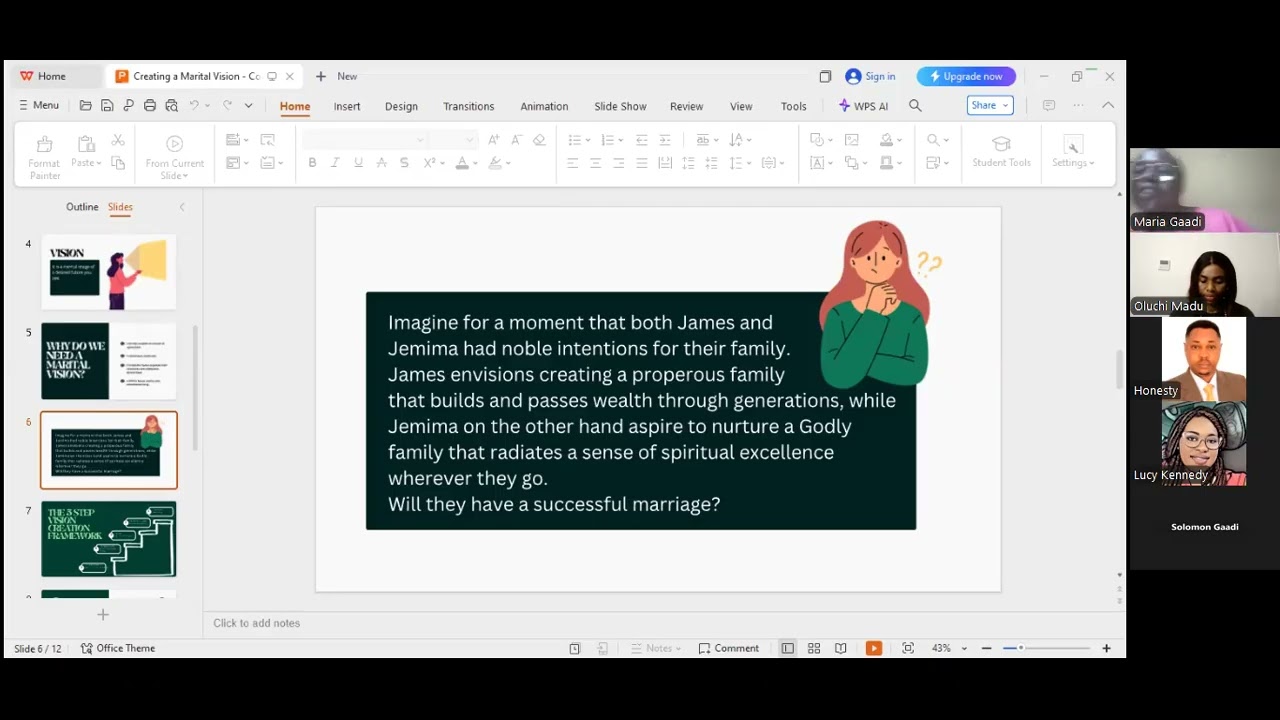
Task: Click the Format Painter tool
Action: (44, 158)
